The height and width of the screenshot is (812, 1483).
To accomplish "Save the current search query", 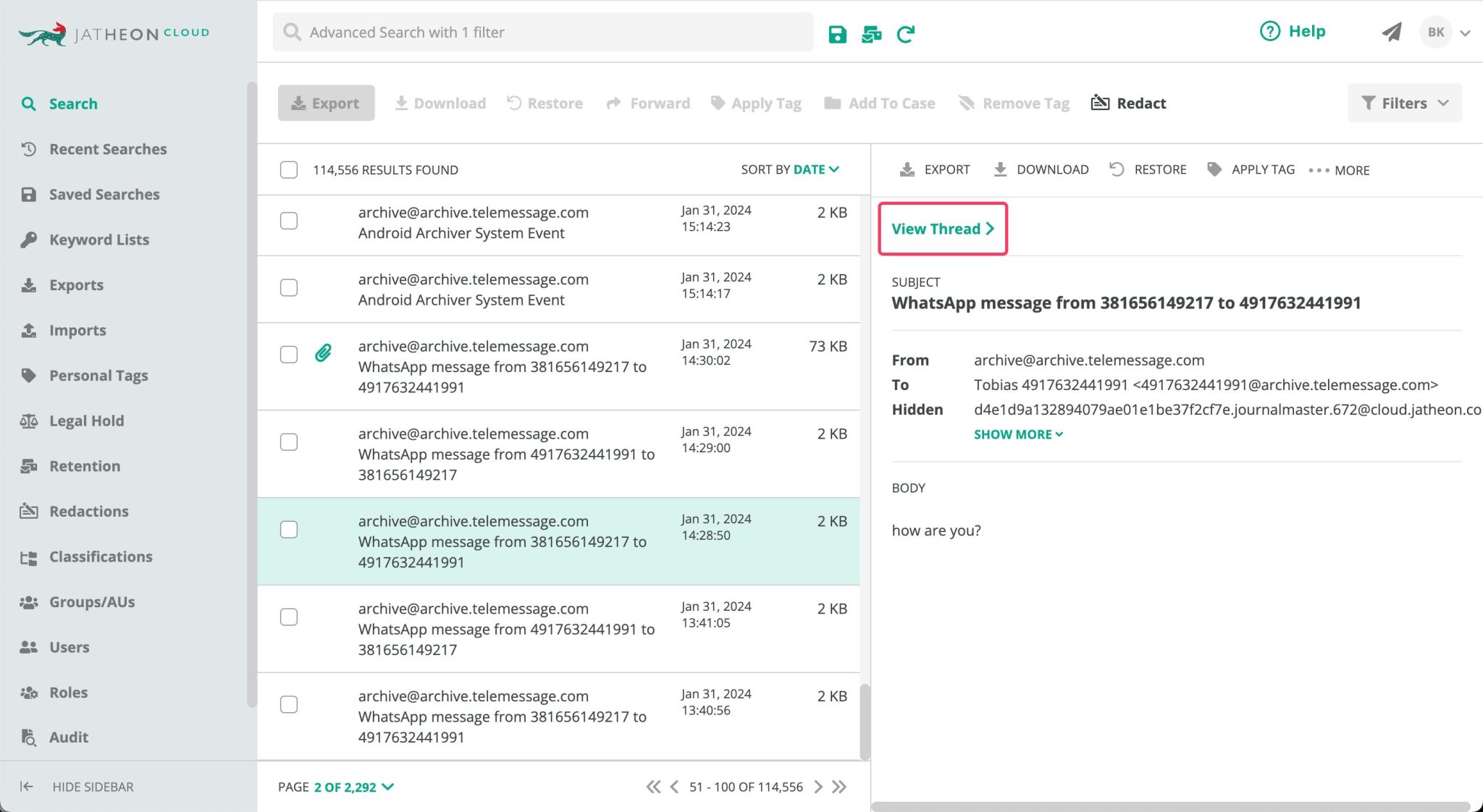I will pyautogui.click(x=837, y=33).
